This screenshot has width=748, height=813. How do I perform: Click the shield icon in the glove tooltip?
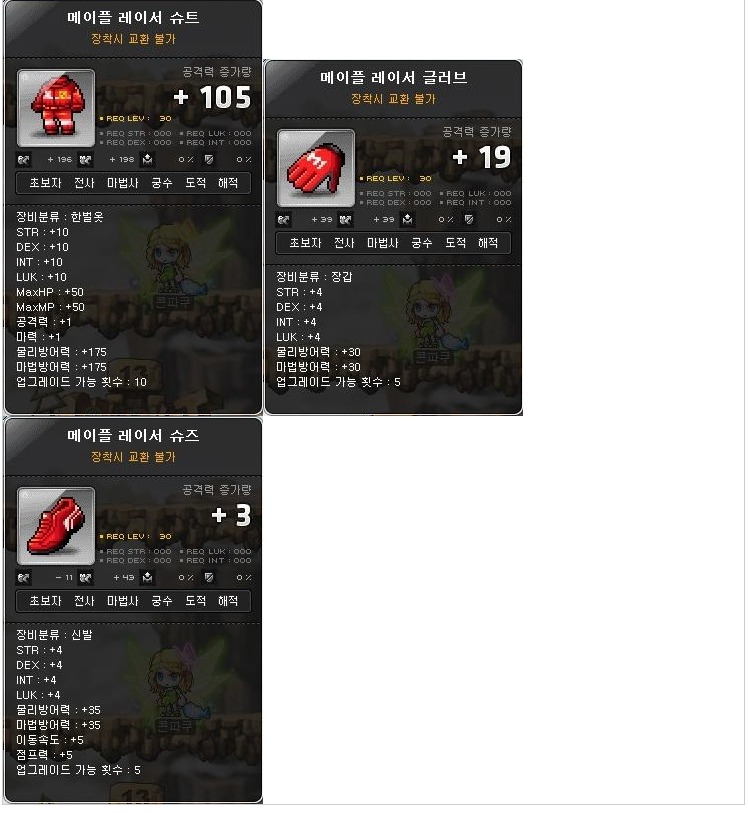coord(469,220)
